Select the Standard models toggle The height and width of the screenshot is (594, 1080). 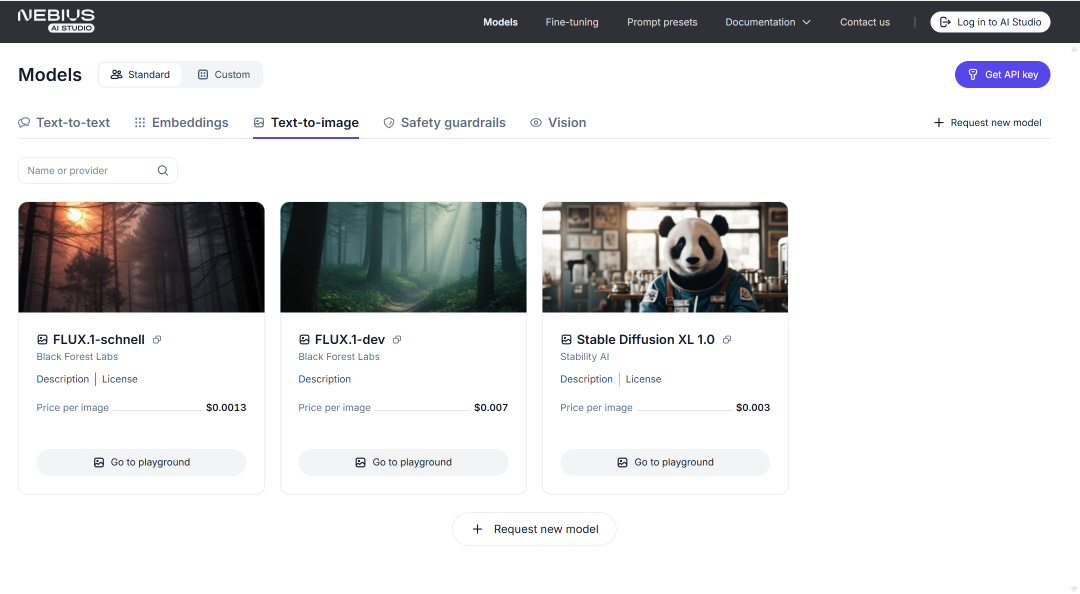click(x=140, y=74)
